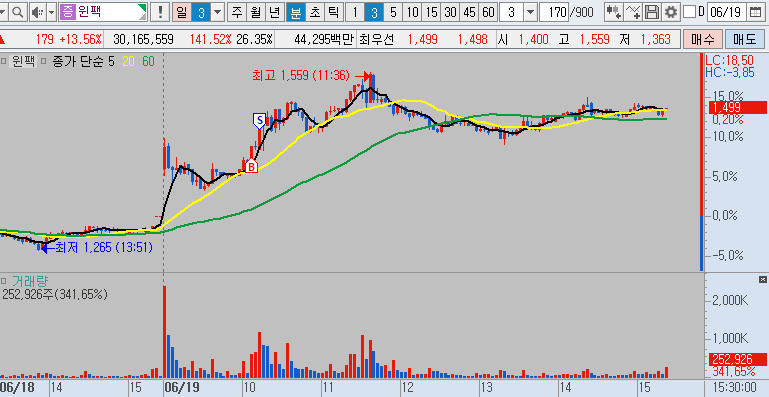Choose the 1-minute interval button
The image size is (769, 397).
[x=355, y=12]
